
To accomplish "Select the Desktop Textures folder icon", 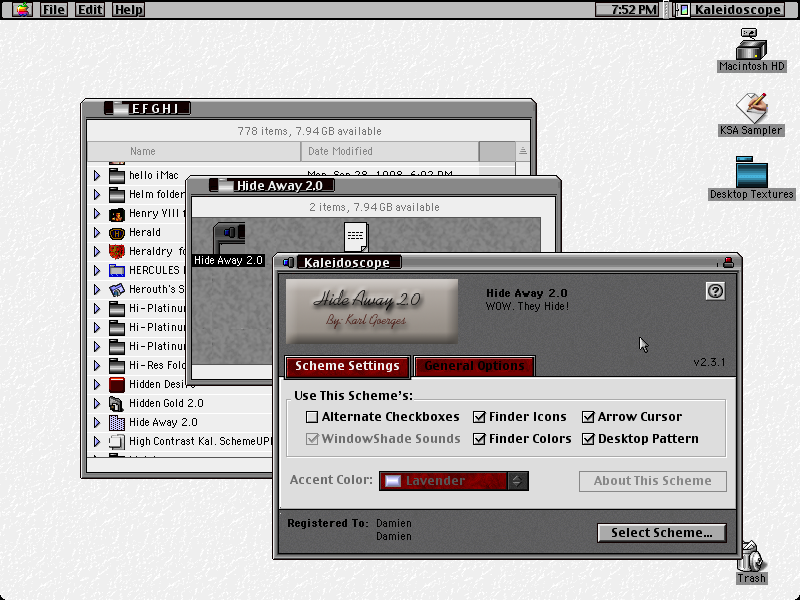I will tap(752, 172).
